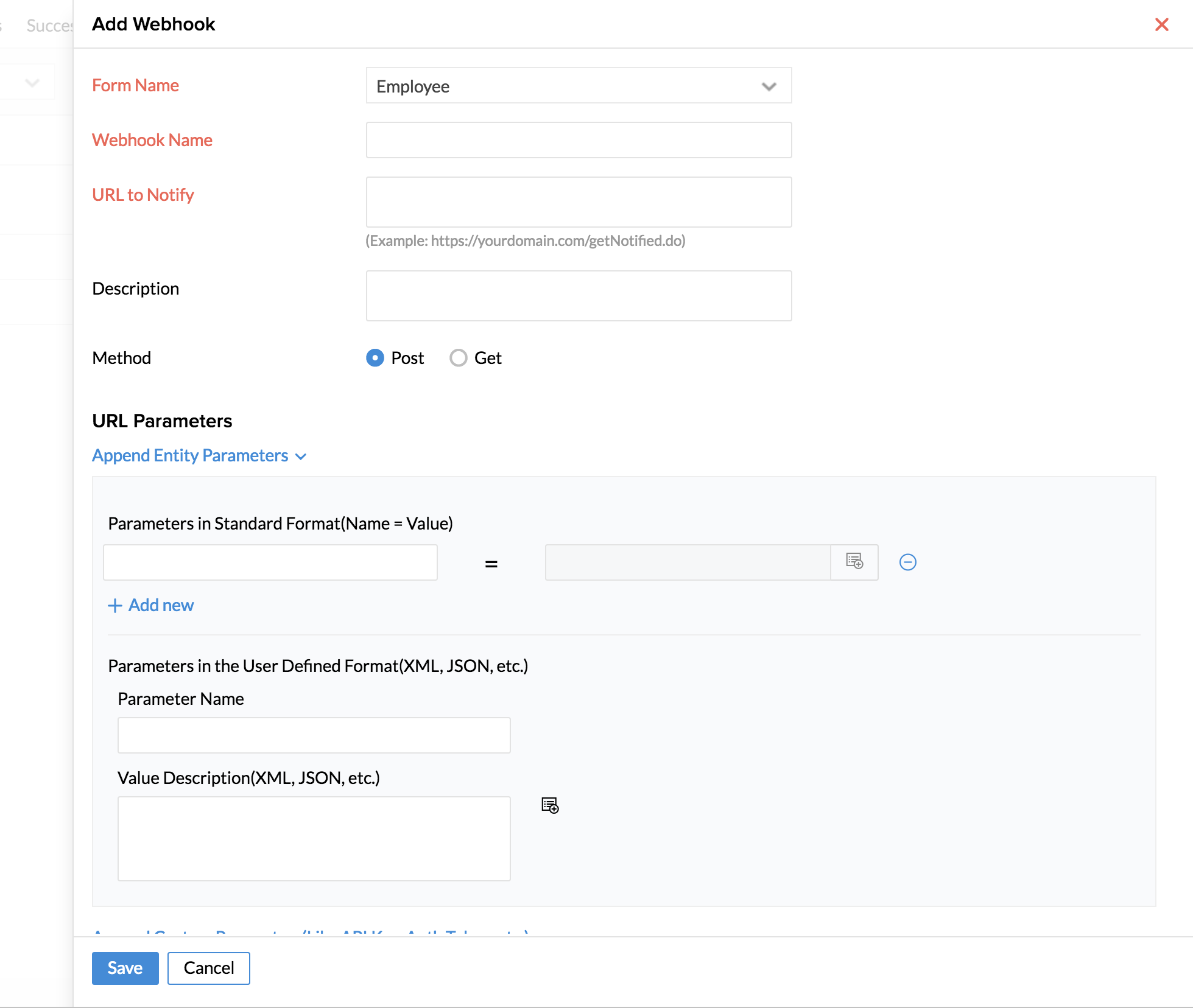This screenshot has width=1193, height=1008.
Task: Click the background dropdown chevron at left
Action: coord(32,82)
